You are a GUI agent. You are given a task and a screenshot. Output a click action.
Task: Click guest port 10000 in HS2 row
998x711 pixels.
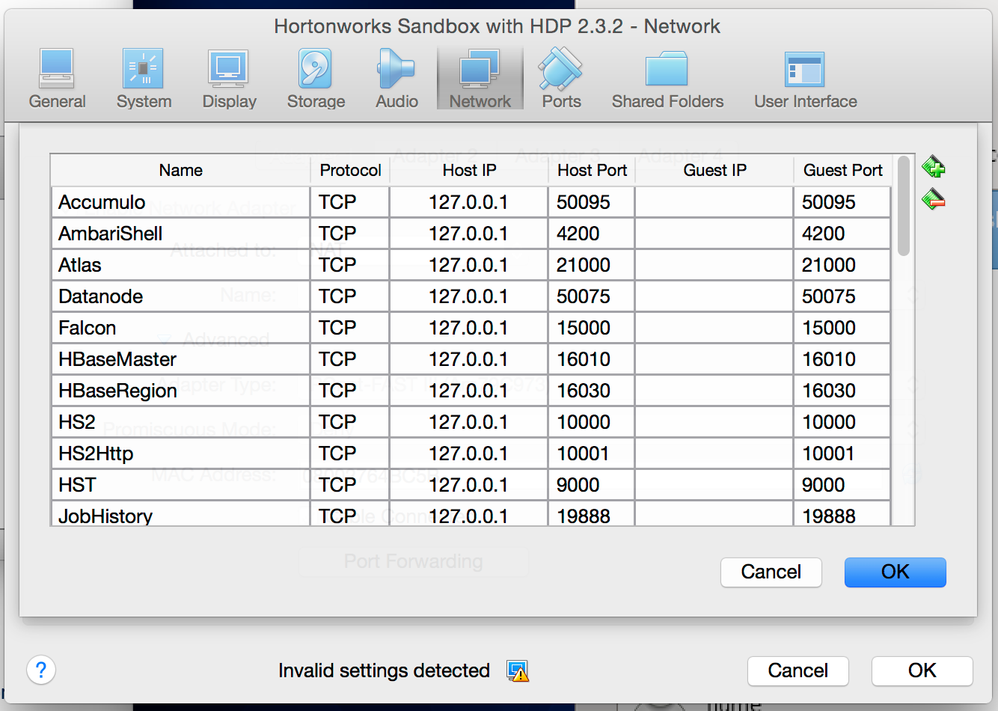(x=842, y=422)
